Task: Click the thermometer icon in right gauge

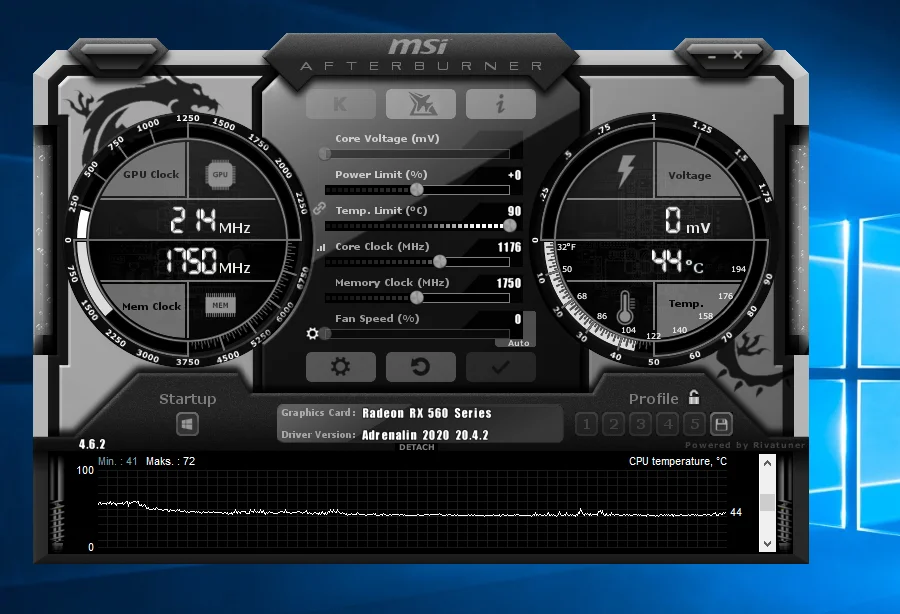Action: (x=624, y=307)
